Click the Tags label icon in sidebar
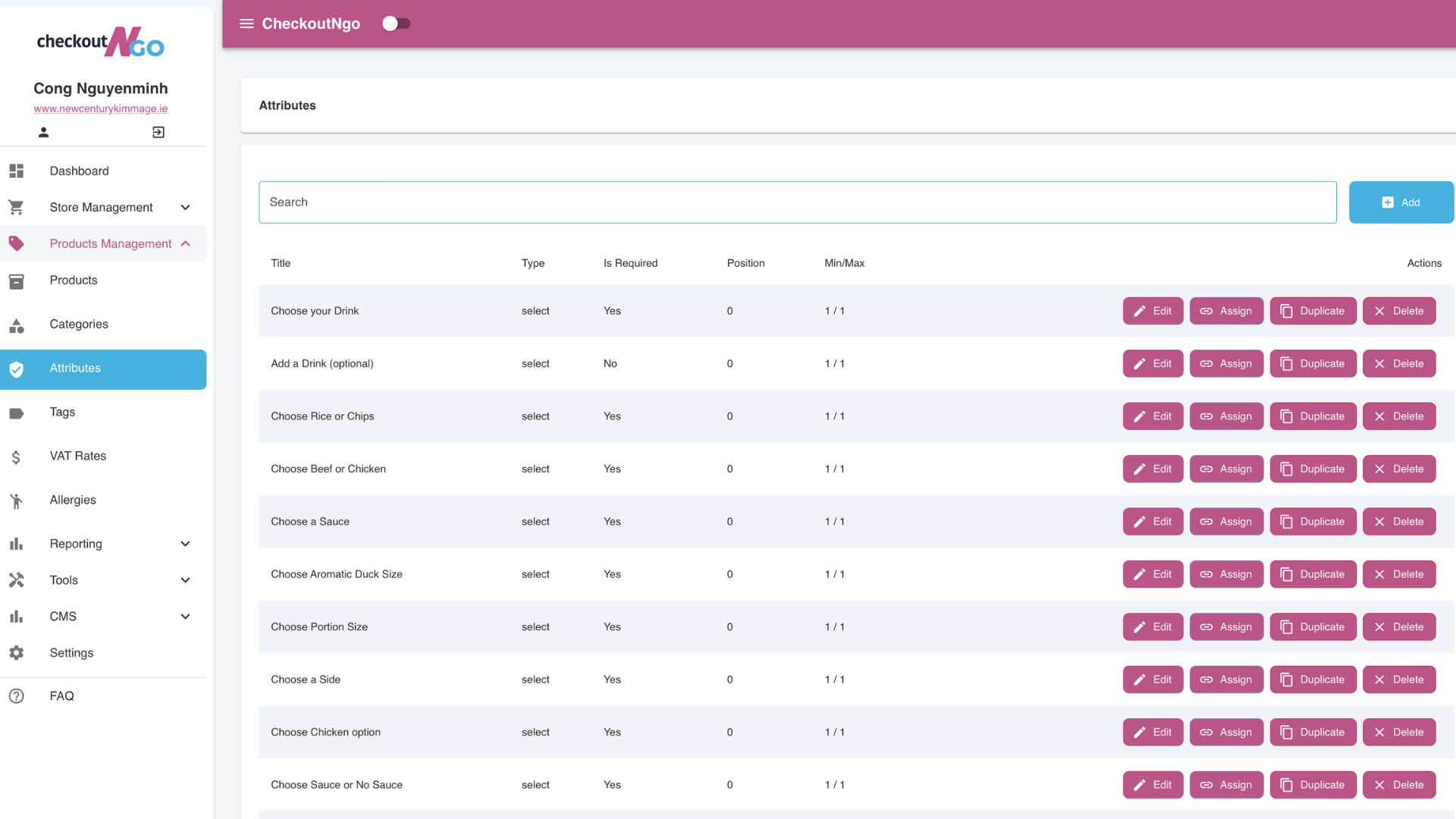The image size is (1456, 819). click(17, 413)
